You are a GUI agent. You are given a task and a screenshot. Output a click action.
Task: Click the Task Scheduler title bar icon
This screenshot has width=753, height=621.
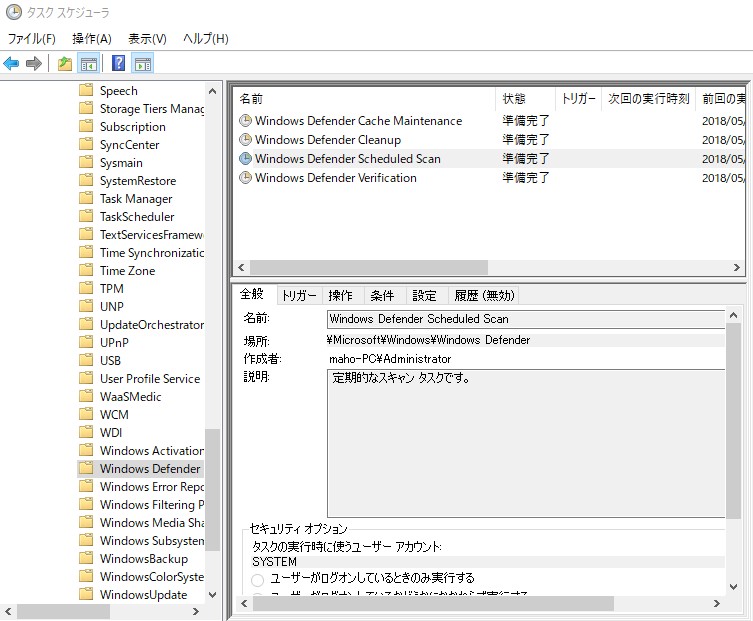pyautogui.click(x=13, y=12)
